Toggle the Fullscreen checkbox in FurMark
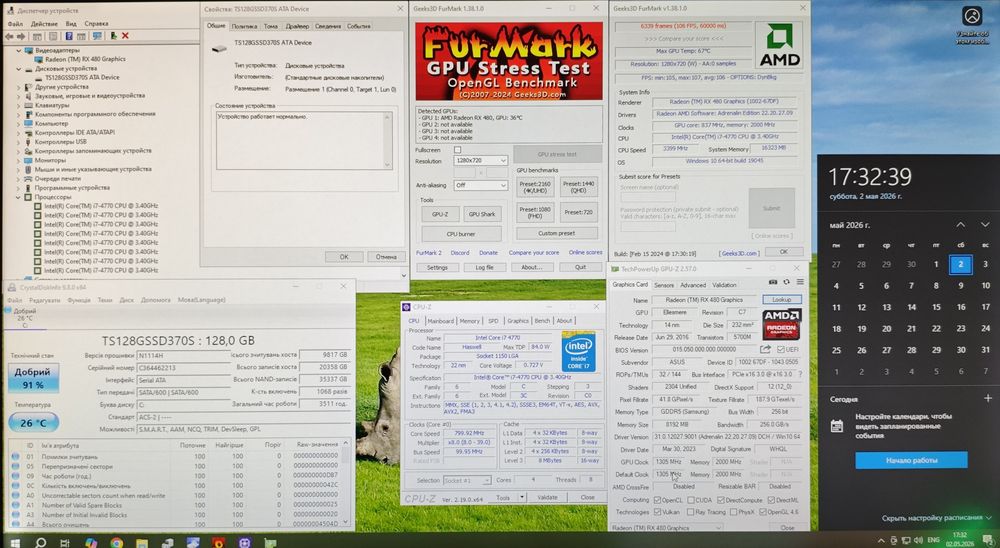This screenshot has width=1000, height=548. (x=457, y=150)
